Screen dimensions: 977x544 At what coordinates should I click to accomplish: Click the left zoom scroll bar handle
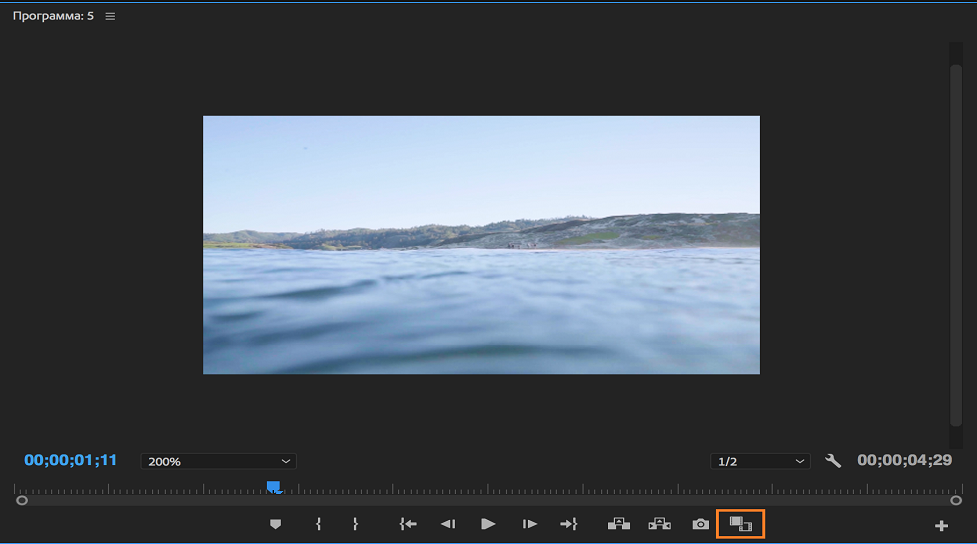click(22, 500)
